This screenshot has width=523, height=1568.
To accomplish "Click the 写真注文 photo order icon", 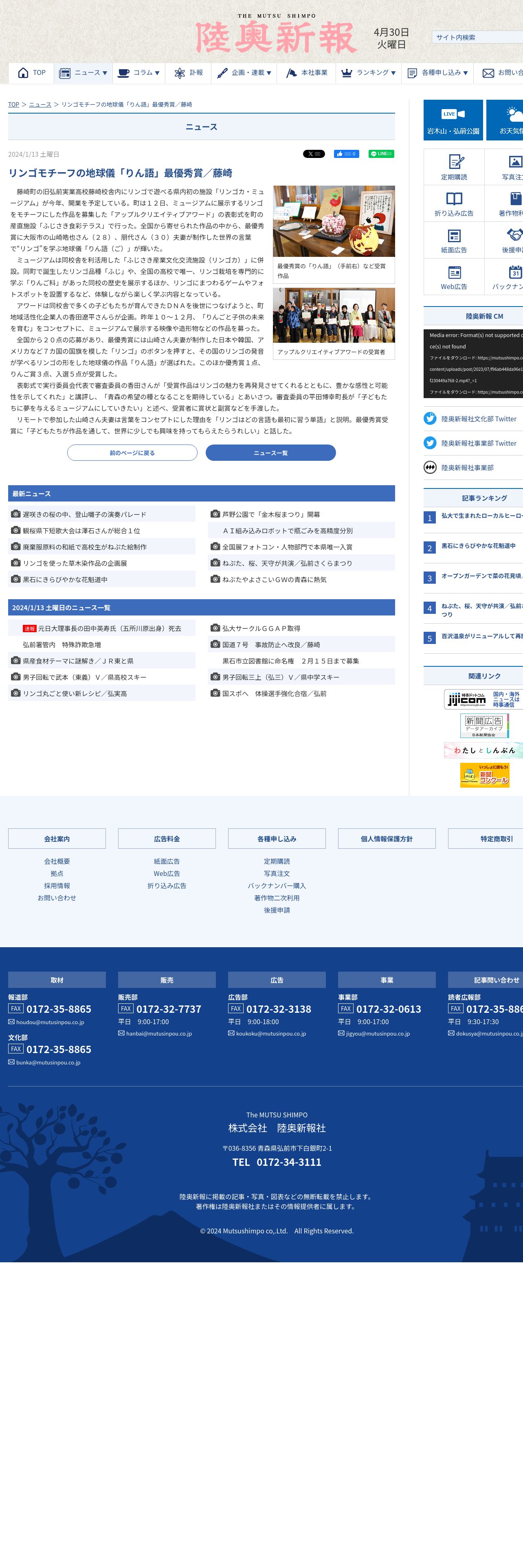I will 515,162.
